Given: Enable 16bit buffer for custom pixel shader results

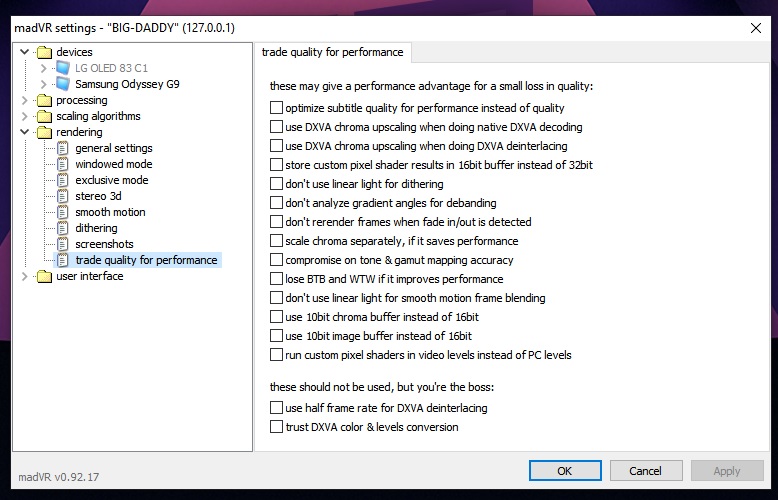Looking at the screenshot, I should pyautogui.click(x=276, y=165).
